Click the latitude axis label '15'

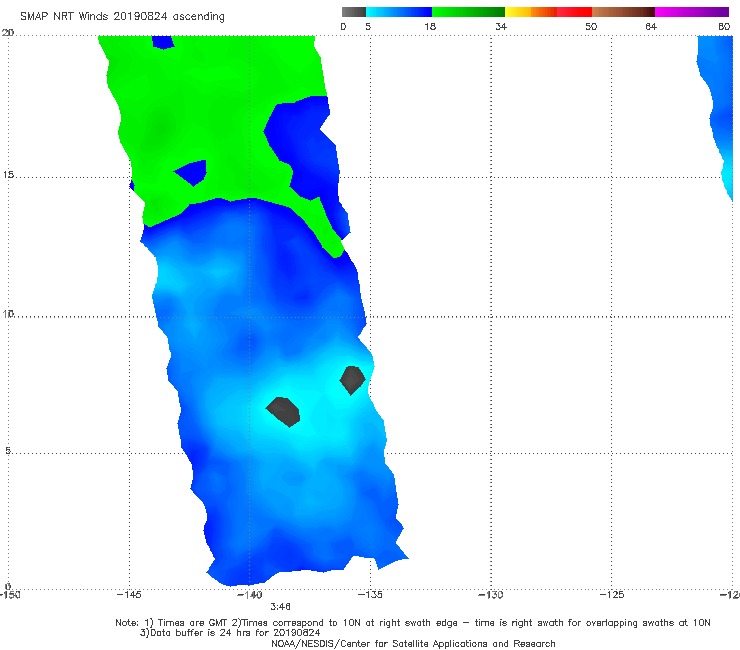point(8,175)
